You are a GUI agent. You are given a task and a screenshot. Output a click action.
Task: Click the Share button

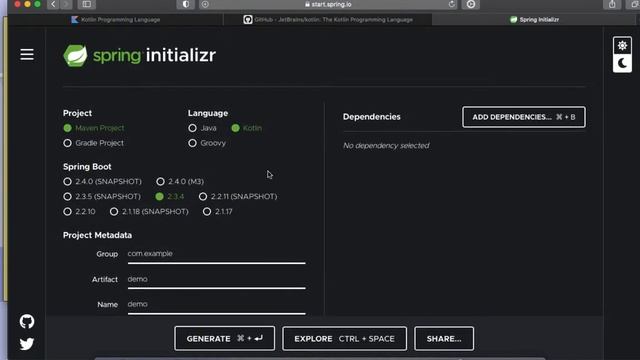click(x=444, y=338)
